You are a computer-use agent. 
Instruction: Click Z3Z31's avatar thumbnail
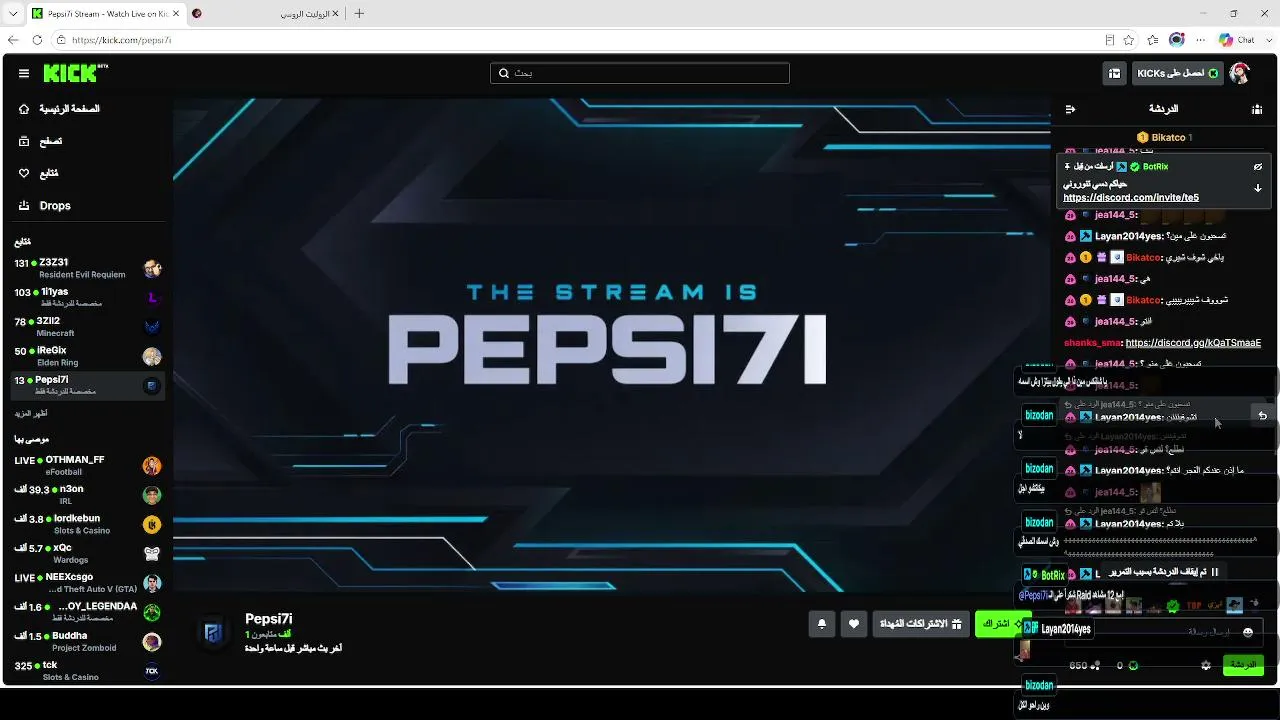click(152, 268)
